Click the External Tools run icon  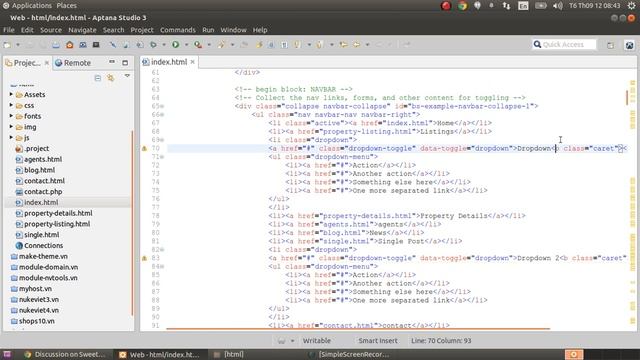pos(198,44)
